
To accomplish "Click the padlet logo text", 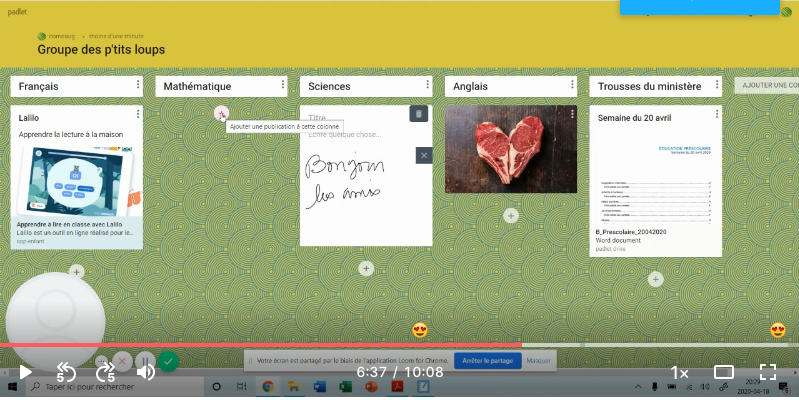I will (17, 12).
